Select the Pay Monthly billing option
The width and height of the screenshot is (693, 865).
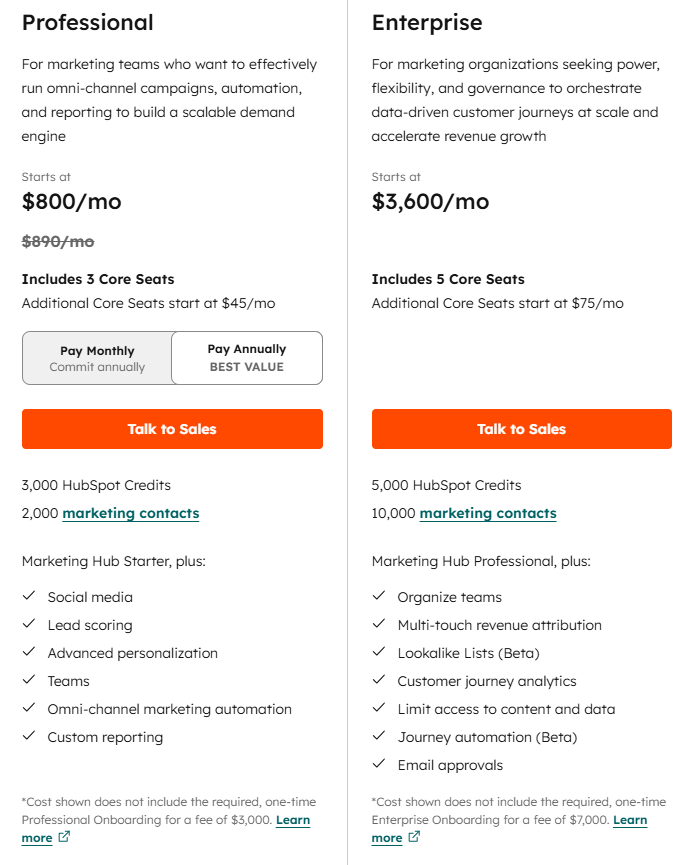click(97, 358)
